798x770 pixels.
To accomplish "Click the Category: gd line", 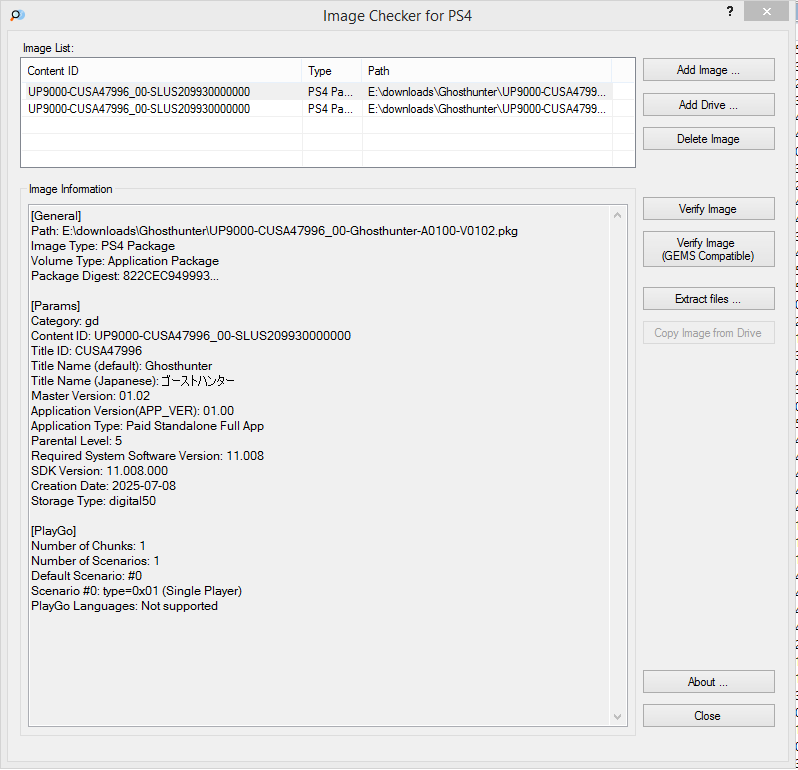I will pyautogui.click(x=65, y=321).
